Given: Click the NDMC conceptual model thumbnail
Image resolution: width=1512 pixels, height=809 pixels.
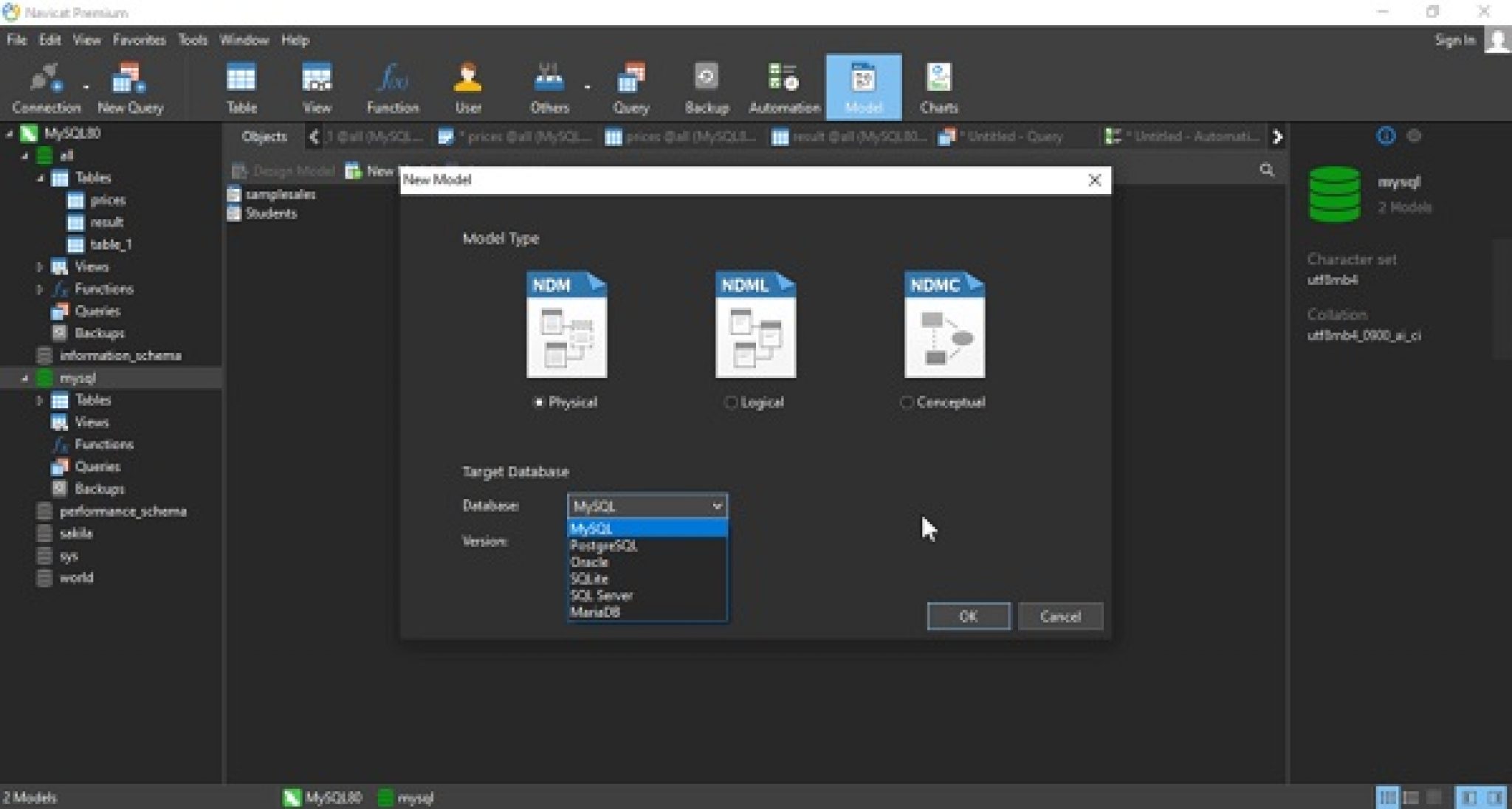Looking at the screenshot, I should click(x=944, y=325).
